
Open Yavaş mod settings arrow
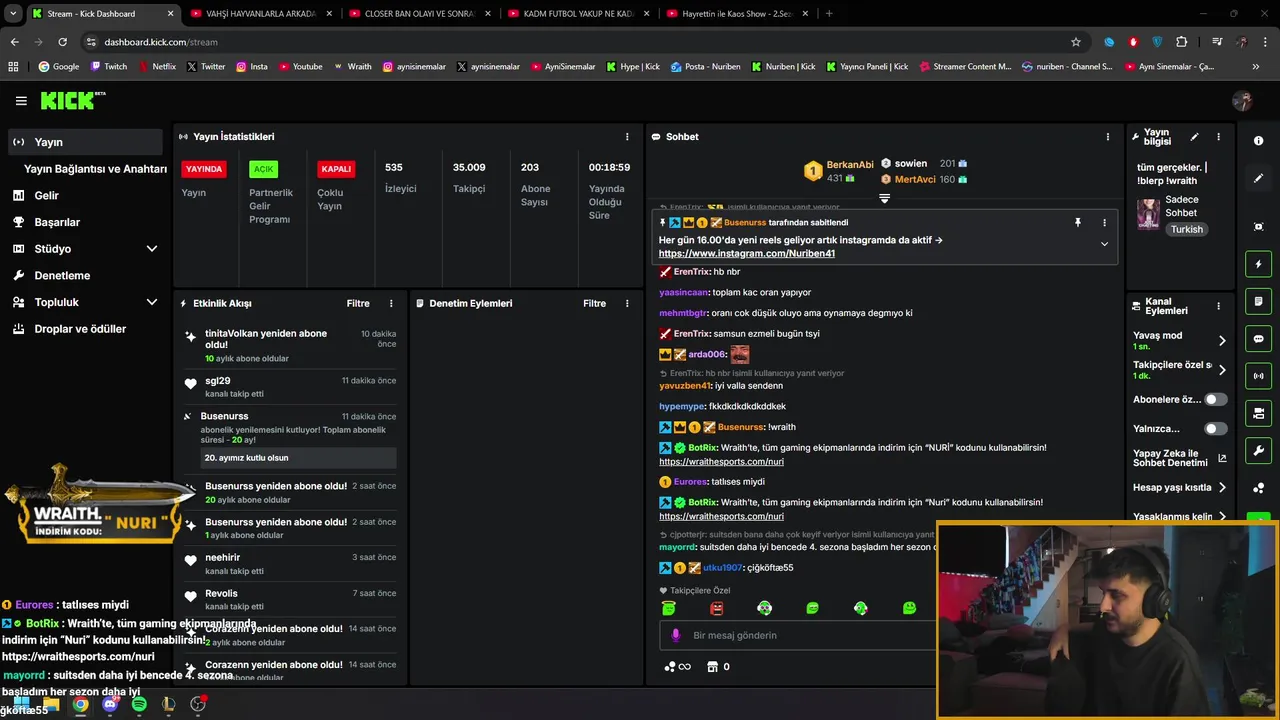coord(1221,341)
